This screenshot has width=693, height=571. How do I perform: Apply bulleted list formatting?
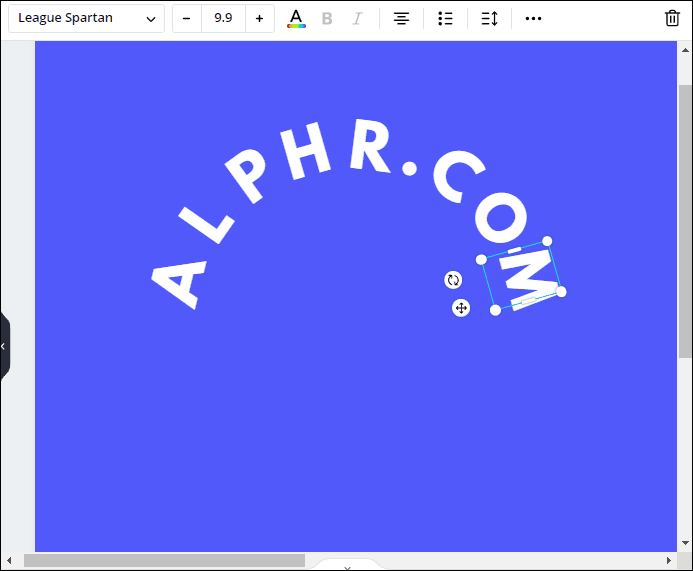tap(446, 19)
